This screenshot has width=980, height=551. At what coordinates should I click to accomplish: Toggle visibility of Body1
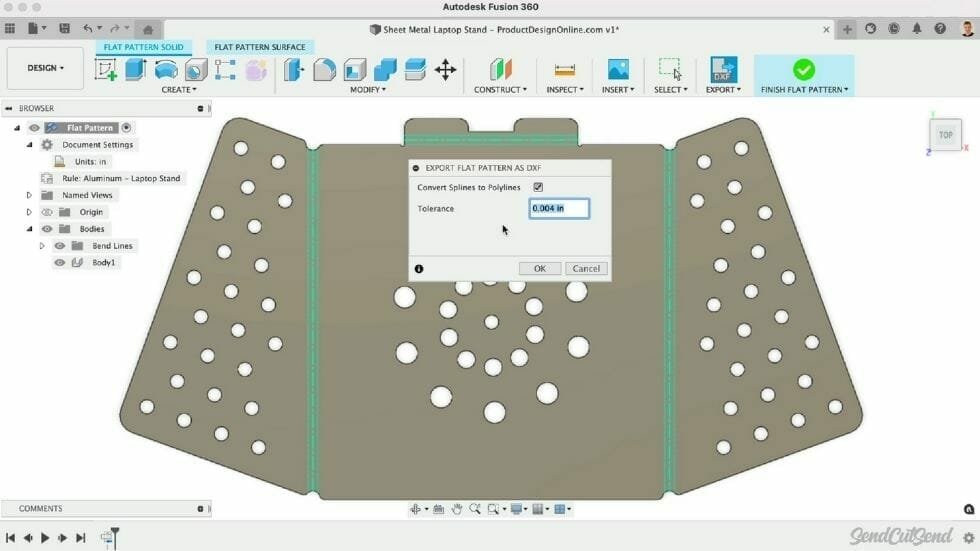click(60, 263)
